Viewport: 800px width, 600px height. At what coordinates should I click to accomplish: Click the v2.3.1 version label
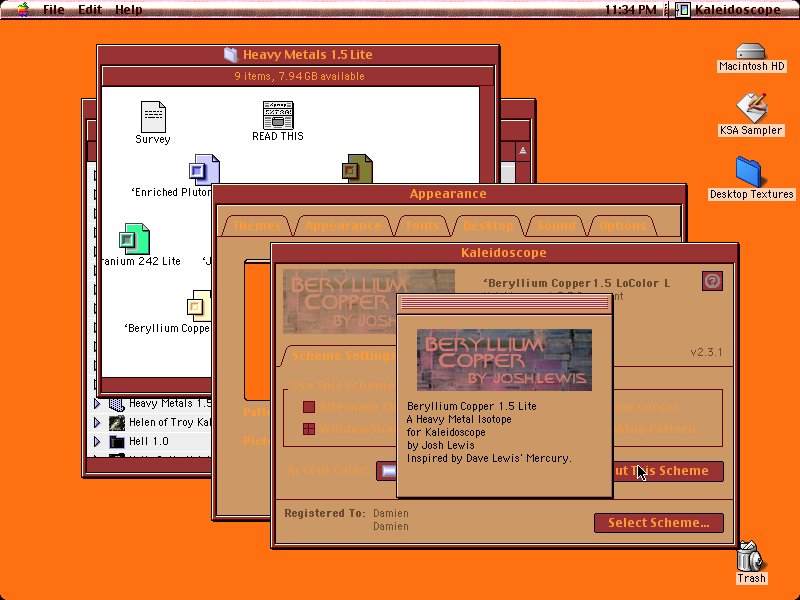pyautogui.click(x=706, y=352)
